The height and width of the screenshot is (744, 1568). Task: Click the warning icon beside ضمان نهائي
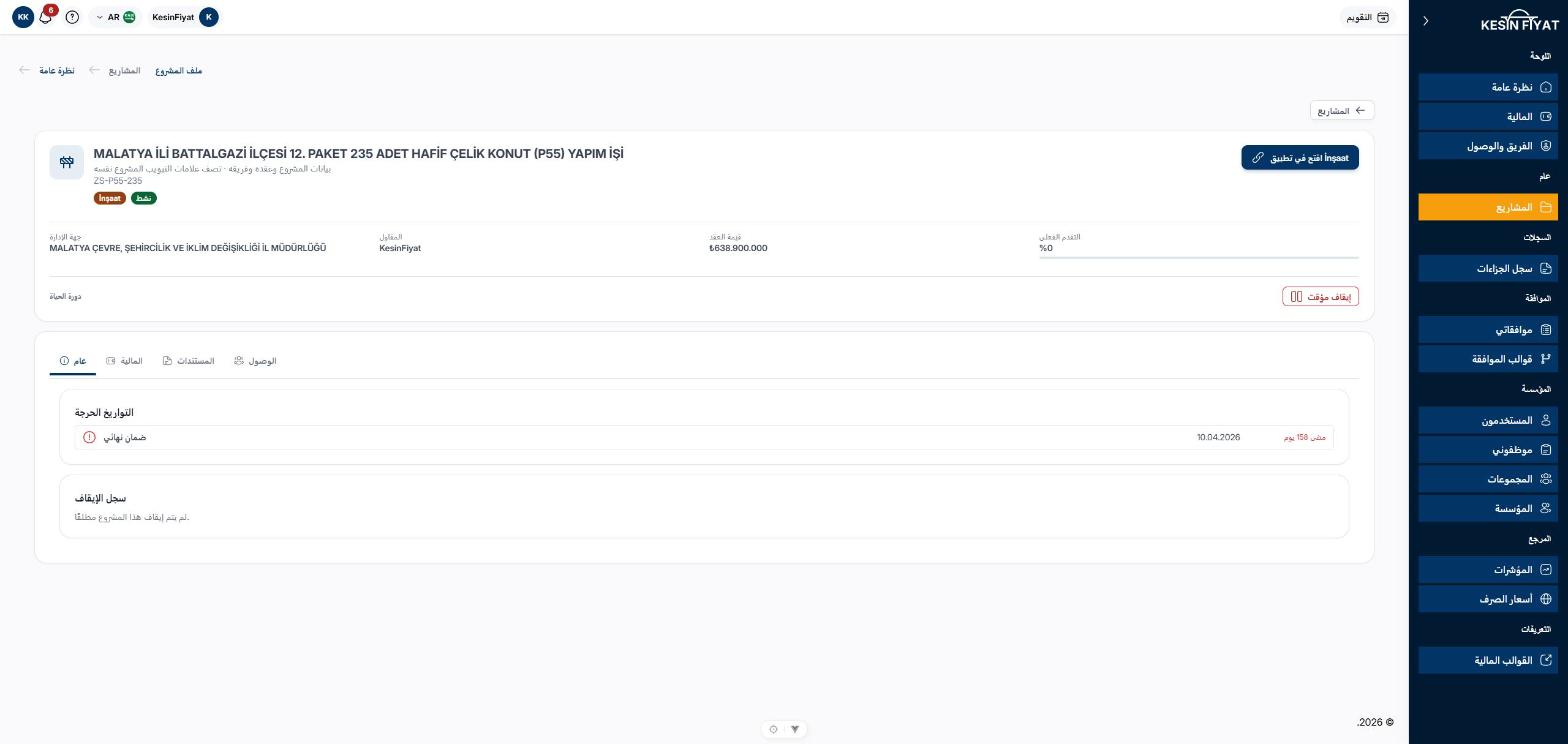click(x=89, y=437)
